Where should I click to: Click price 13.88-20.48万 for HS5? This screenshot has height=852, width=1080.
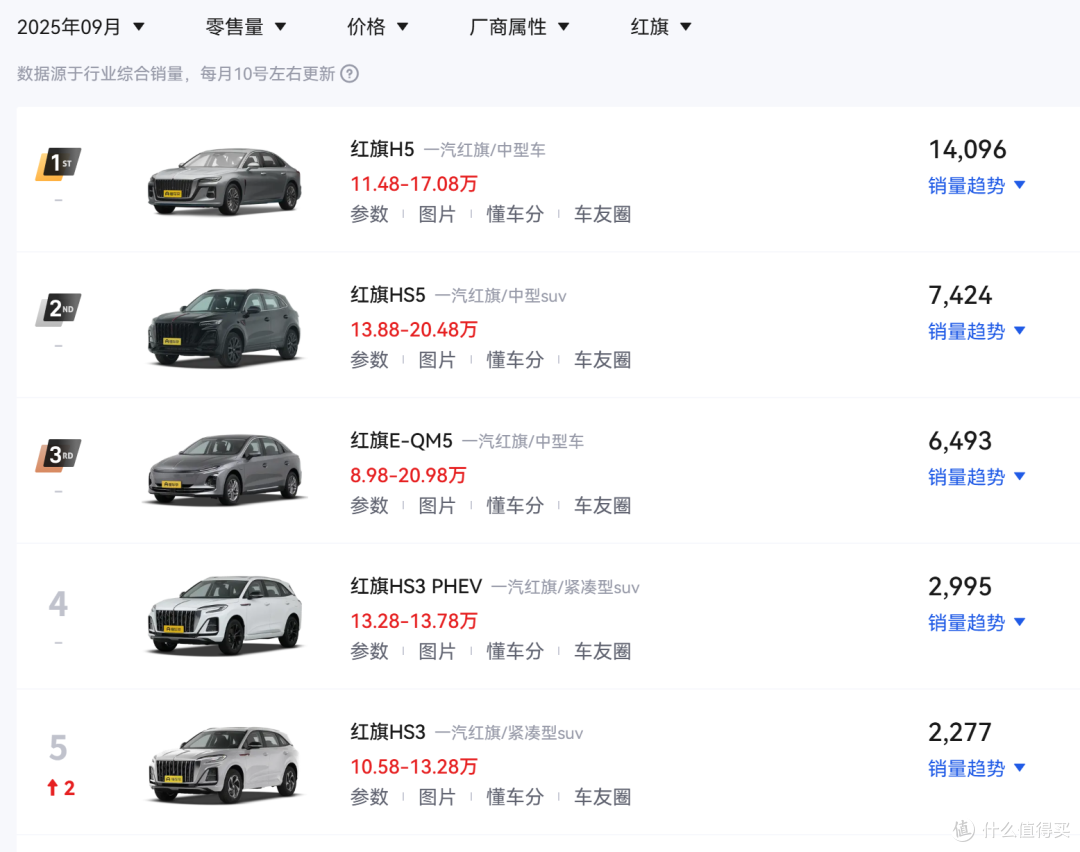point(414,330)
